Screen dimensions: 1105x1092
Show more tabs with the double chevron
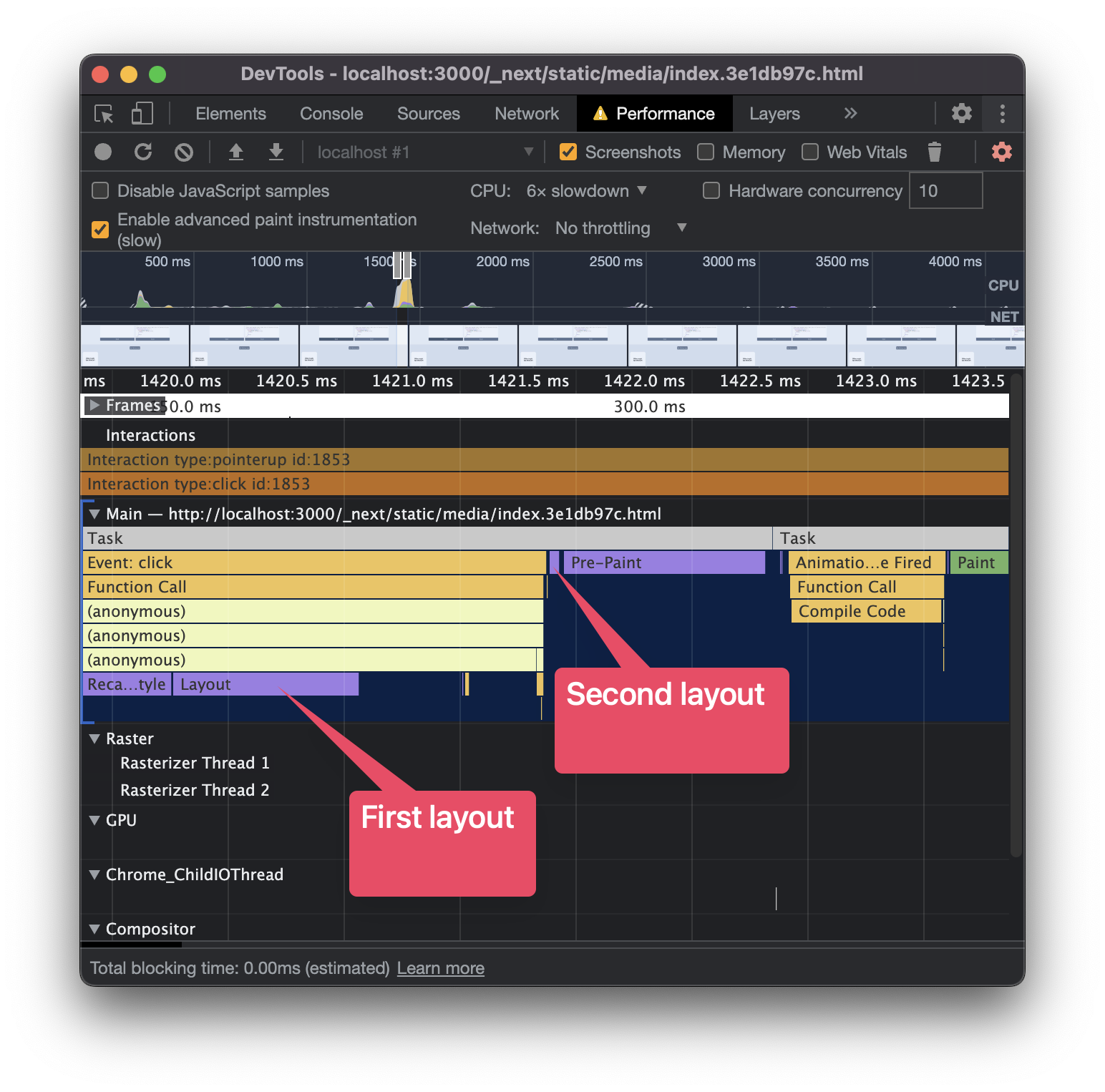click(850, 113)
